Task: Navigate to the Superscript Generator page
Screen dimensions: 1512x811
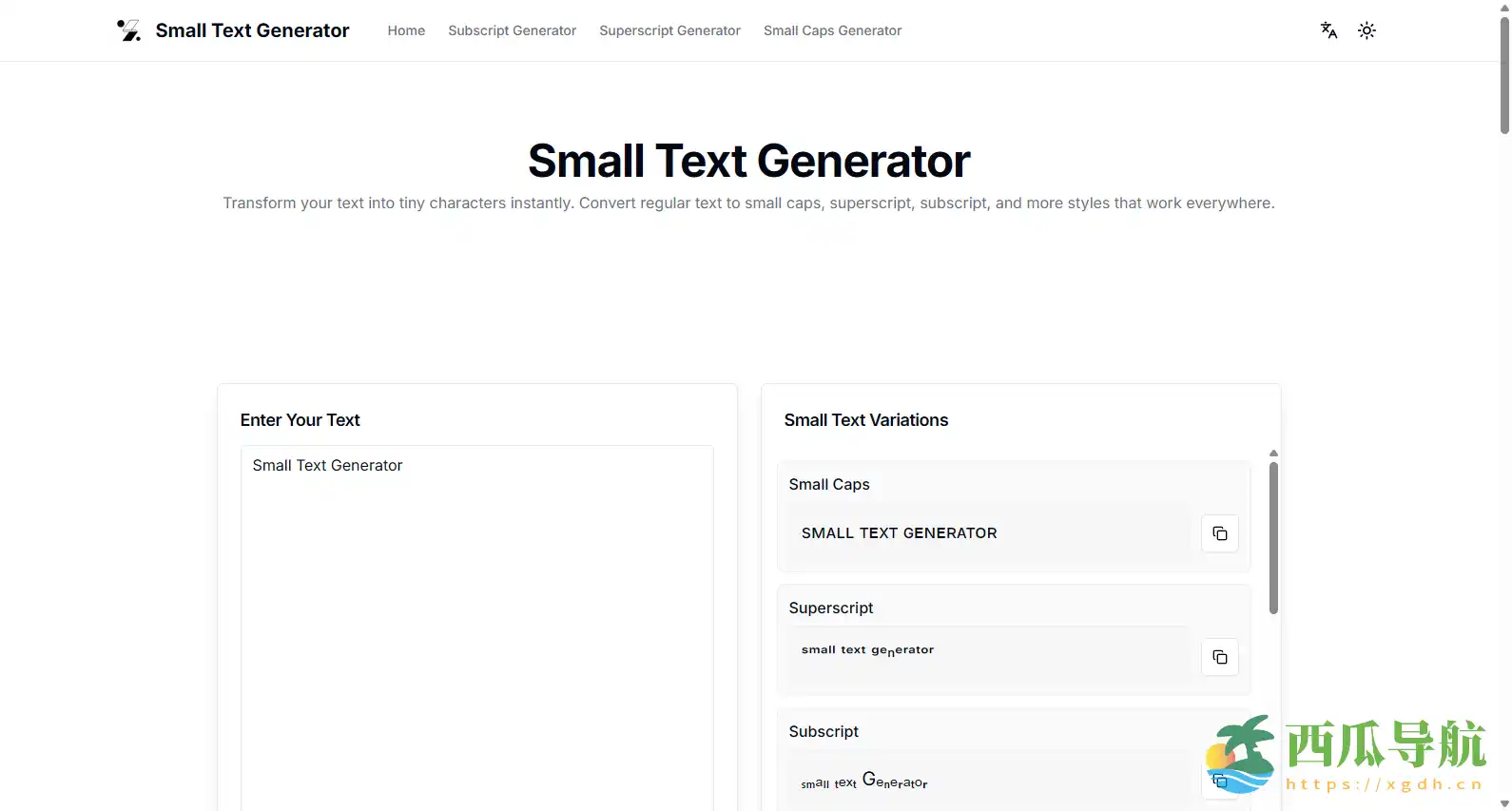Action: click(669, 30)
